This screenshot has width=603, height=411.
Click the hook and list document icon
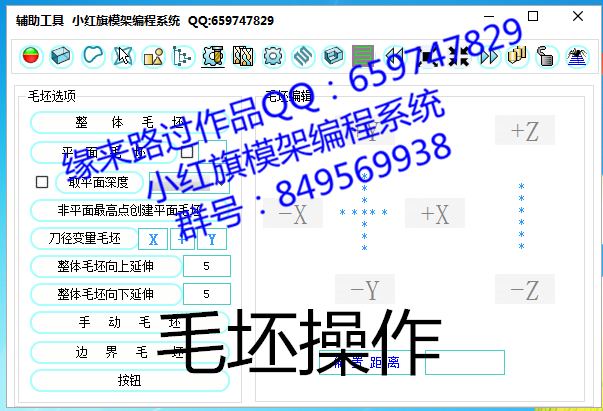click(x=547, y=56)
